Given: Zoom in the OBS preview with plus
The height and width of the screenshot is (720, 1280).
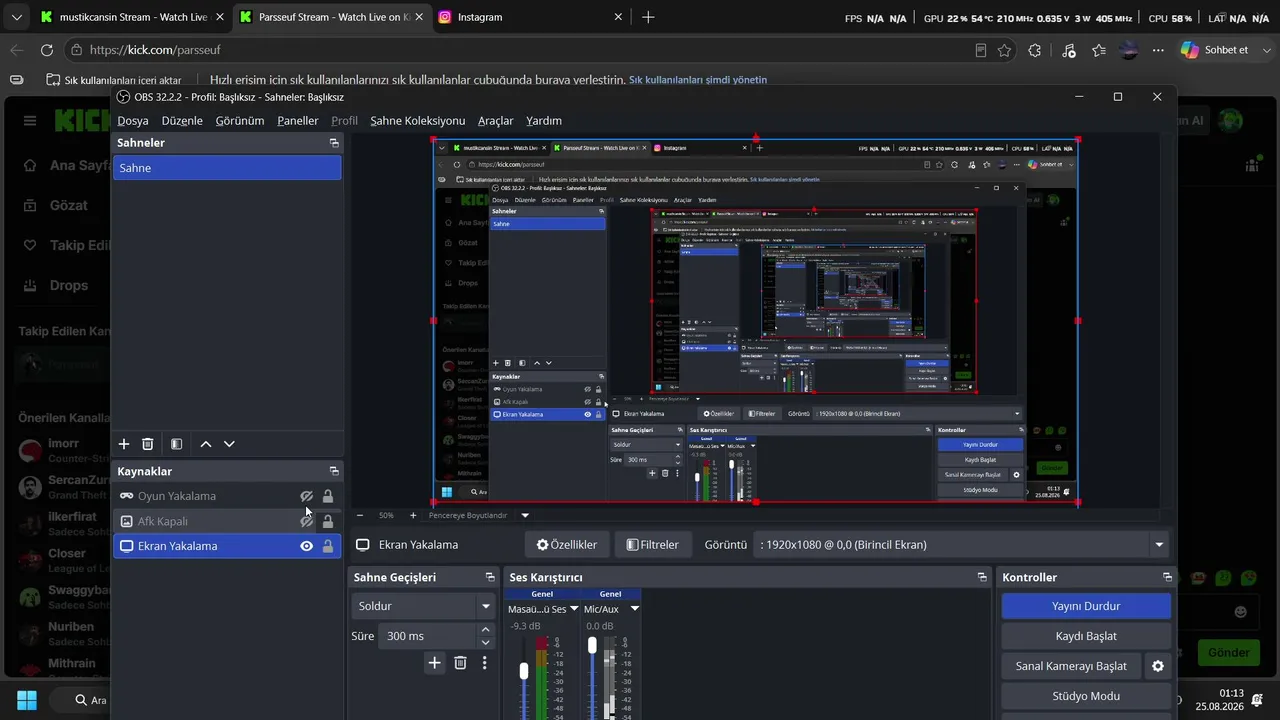Looking at the screenshot, I should click(x=413, y=515).
